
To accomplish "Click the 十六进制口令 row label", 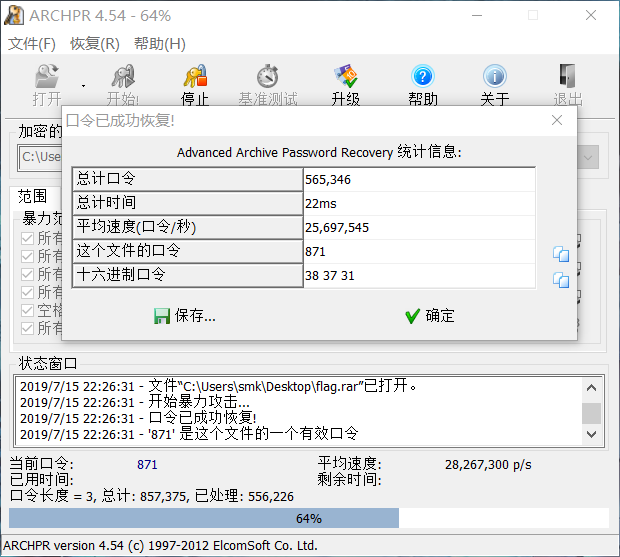I will click(188, 275).
